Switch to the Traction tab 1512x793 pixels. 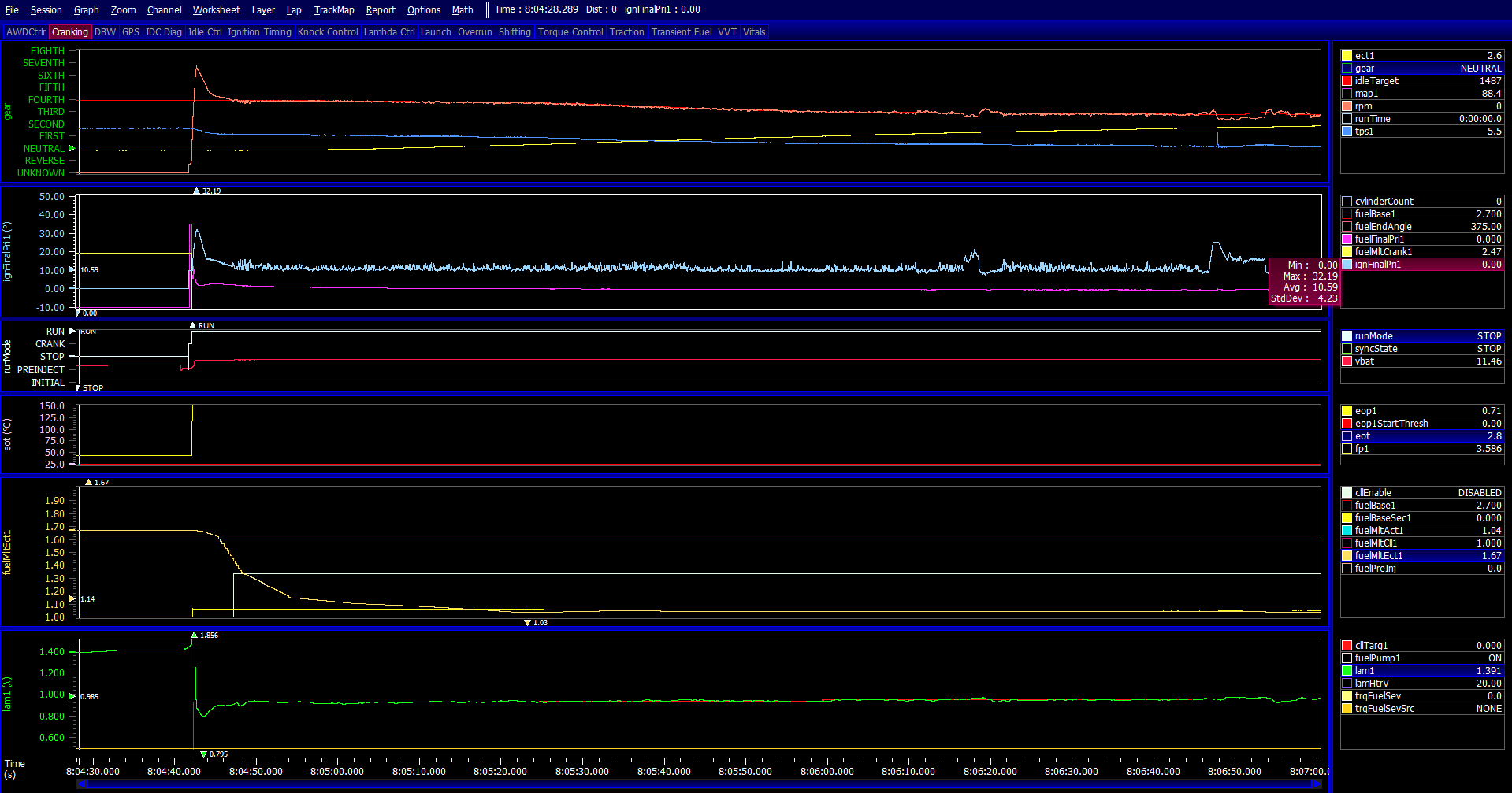click(626, 32)
